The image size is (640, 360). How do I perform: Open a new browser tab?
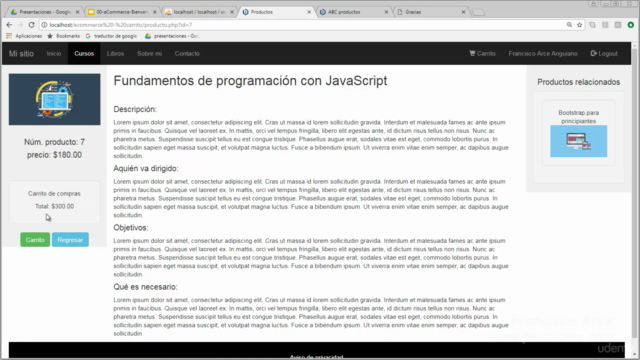coord(478,13)
